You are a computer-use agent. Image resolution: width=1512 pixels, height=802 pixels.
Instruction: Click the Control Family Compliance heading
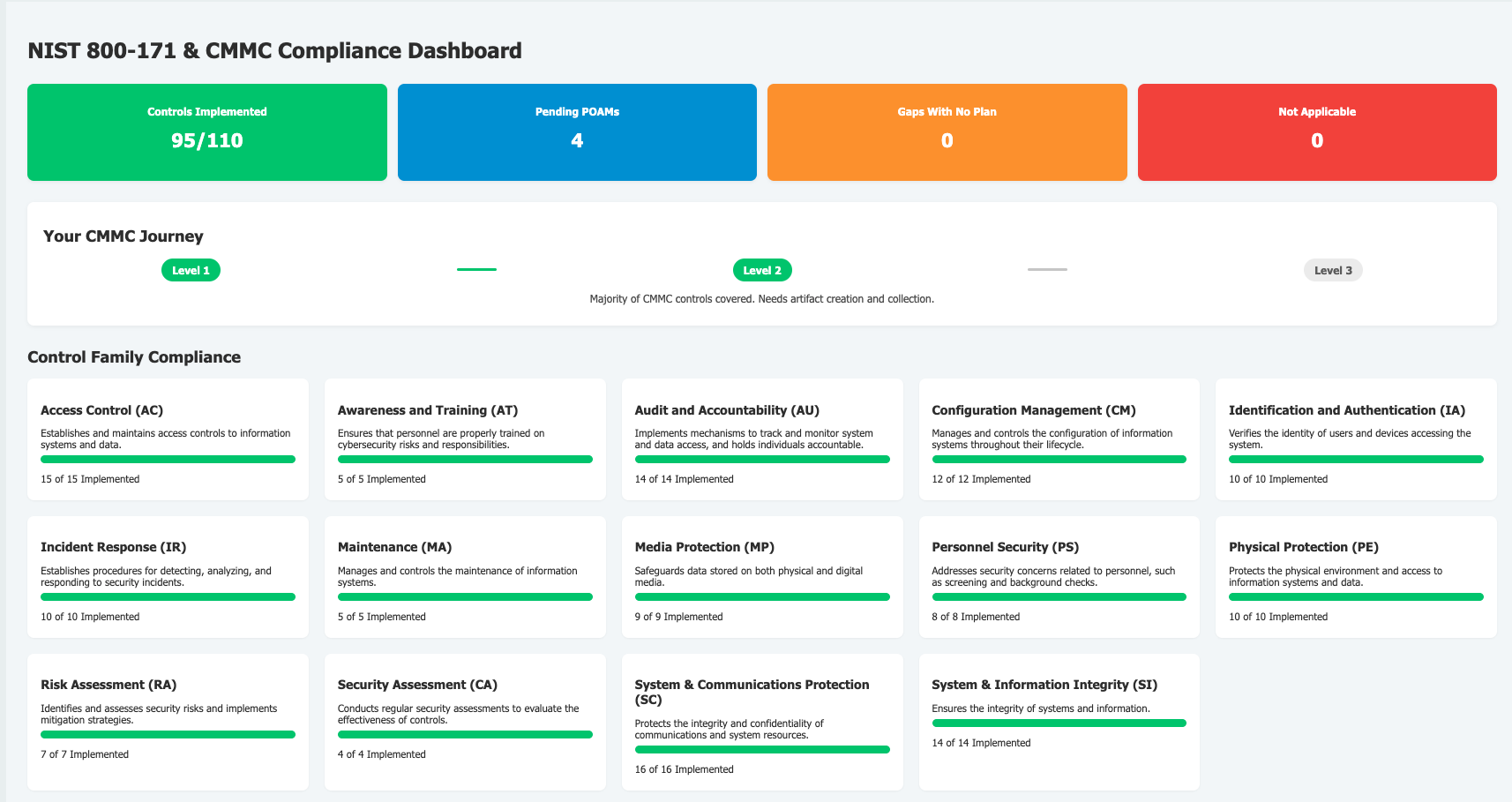click(x=134, y=356)
